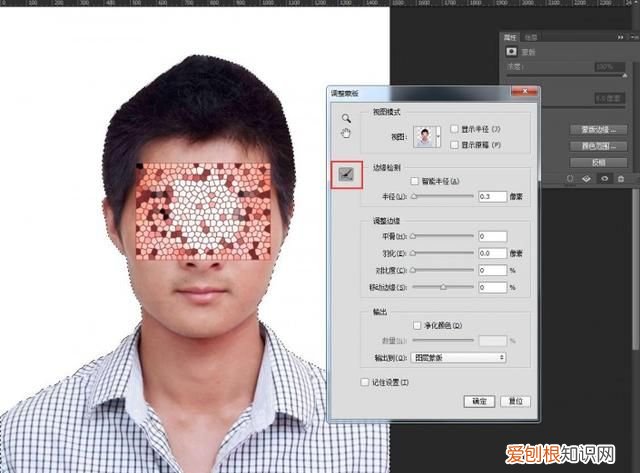Collapse Properties panel with double-arrow icon

[620, 37]
